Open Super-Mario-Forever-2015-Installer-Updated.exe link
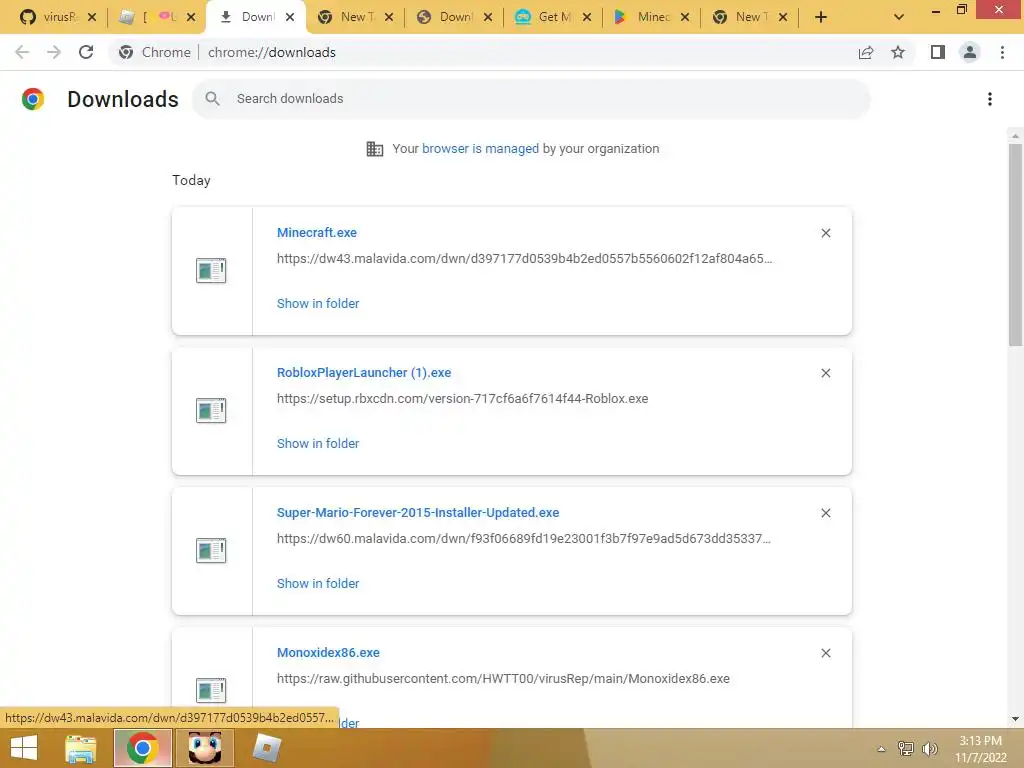 (x=418, y=513)
